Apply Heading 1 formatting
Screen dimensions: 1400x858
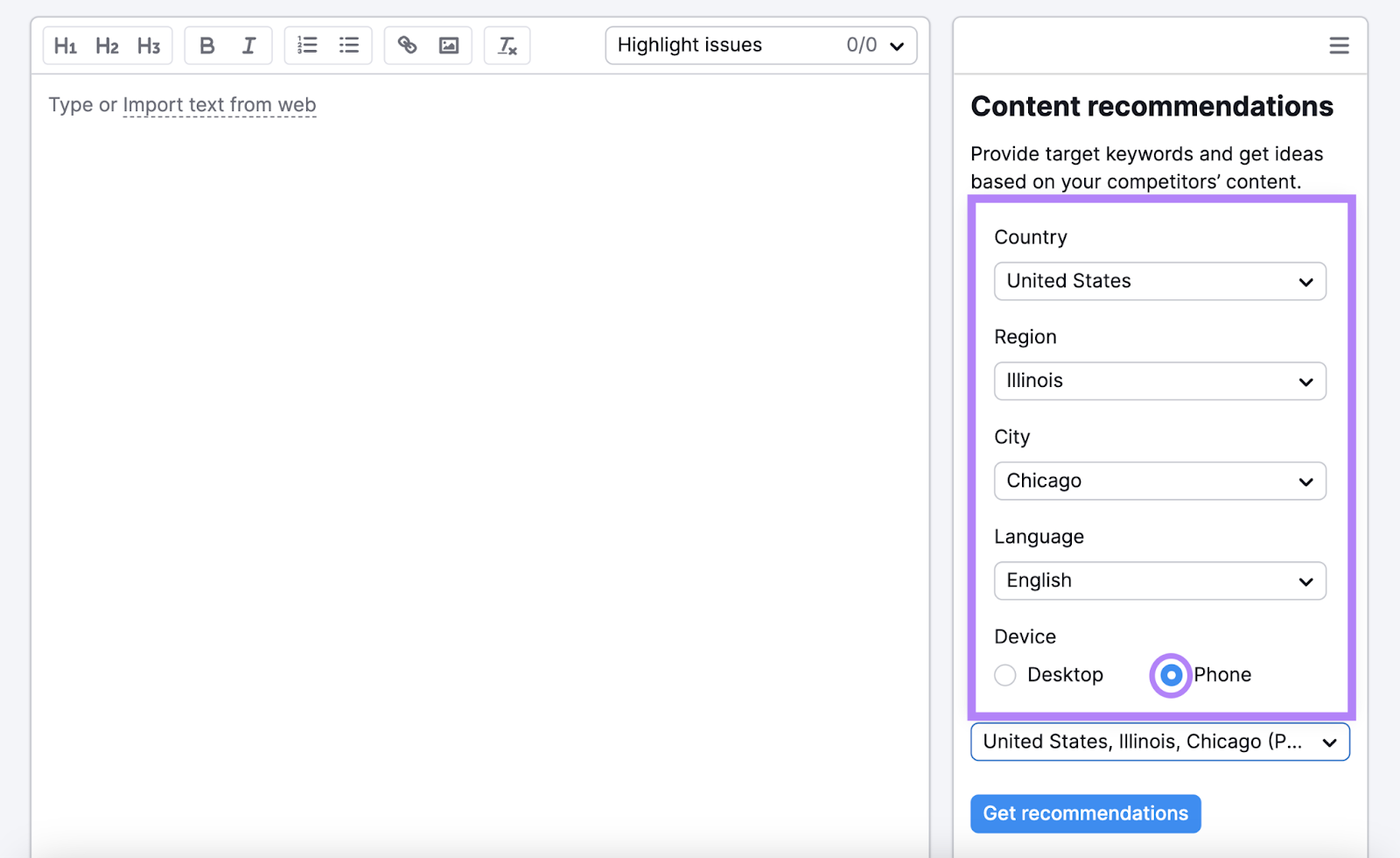point(65,46)
